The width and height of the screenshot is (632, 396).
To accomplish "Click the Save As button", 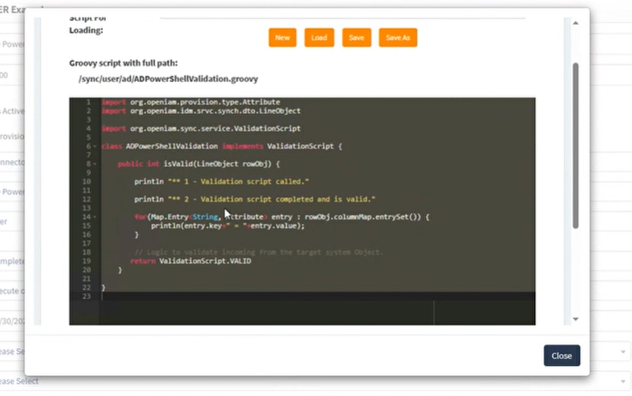I will (x=397, y=38).
